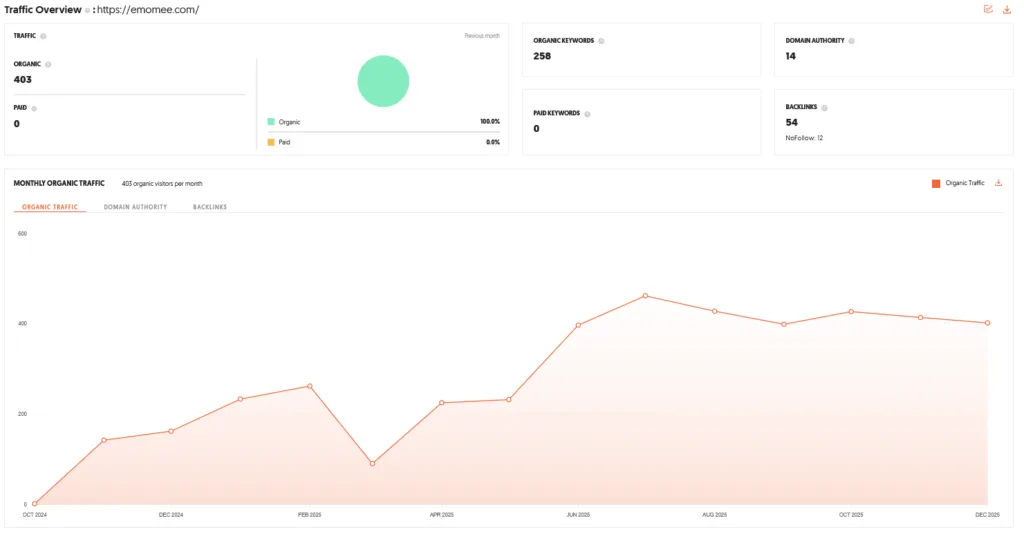Click info icon beside Traffic Overview title
1024x534 pixels.
(88, 10)
